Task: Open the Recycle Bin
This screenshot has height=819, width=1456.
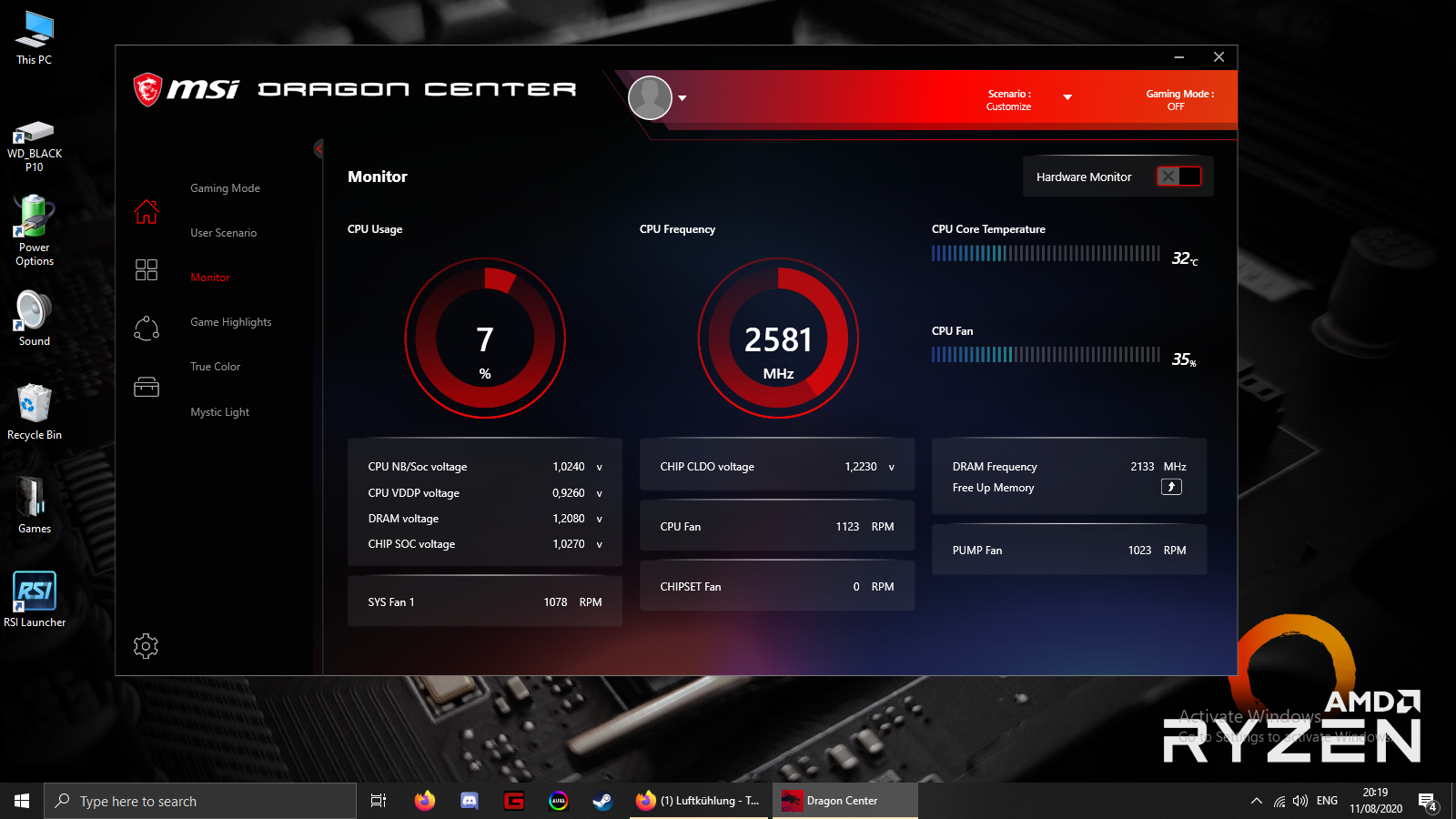Action: [x=35, y=412]
